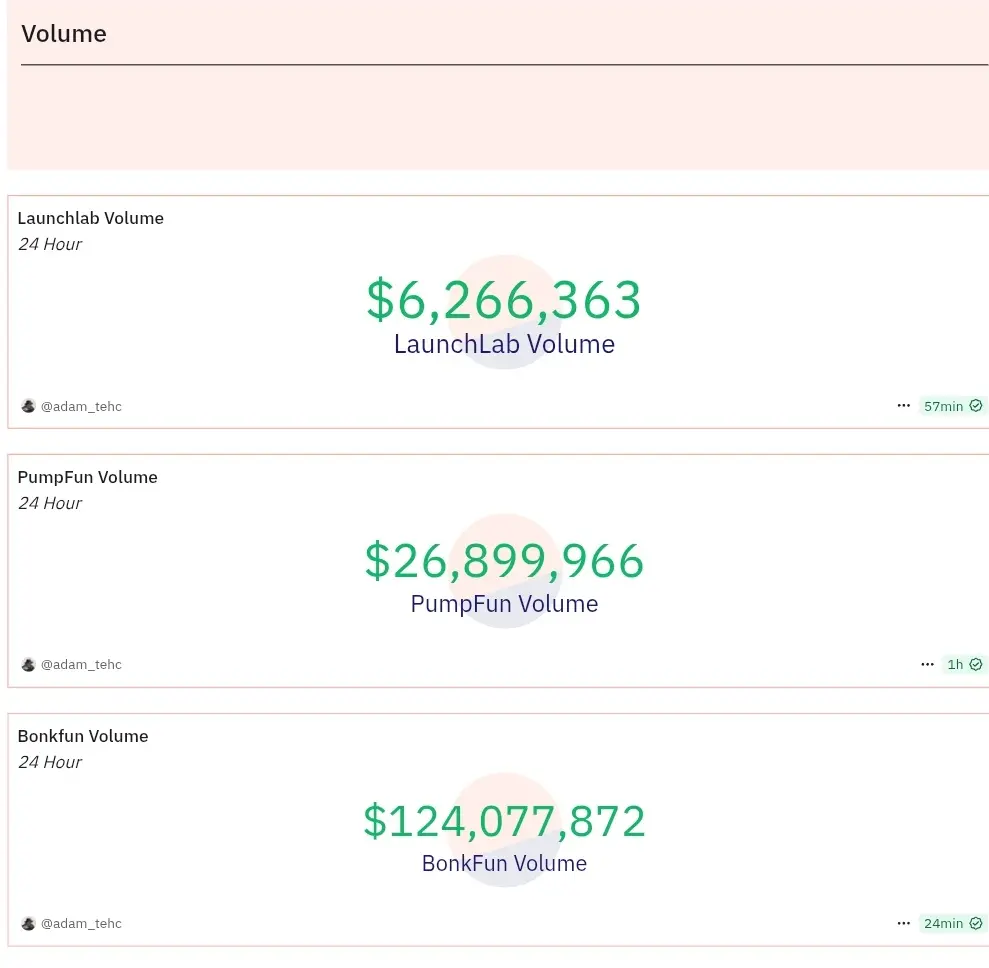989x968 pixels.
Task: Click the 1h last-updated badge
Action: click(964, 664)
